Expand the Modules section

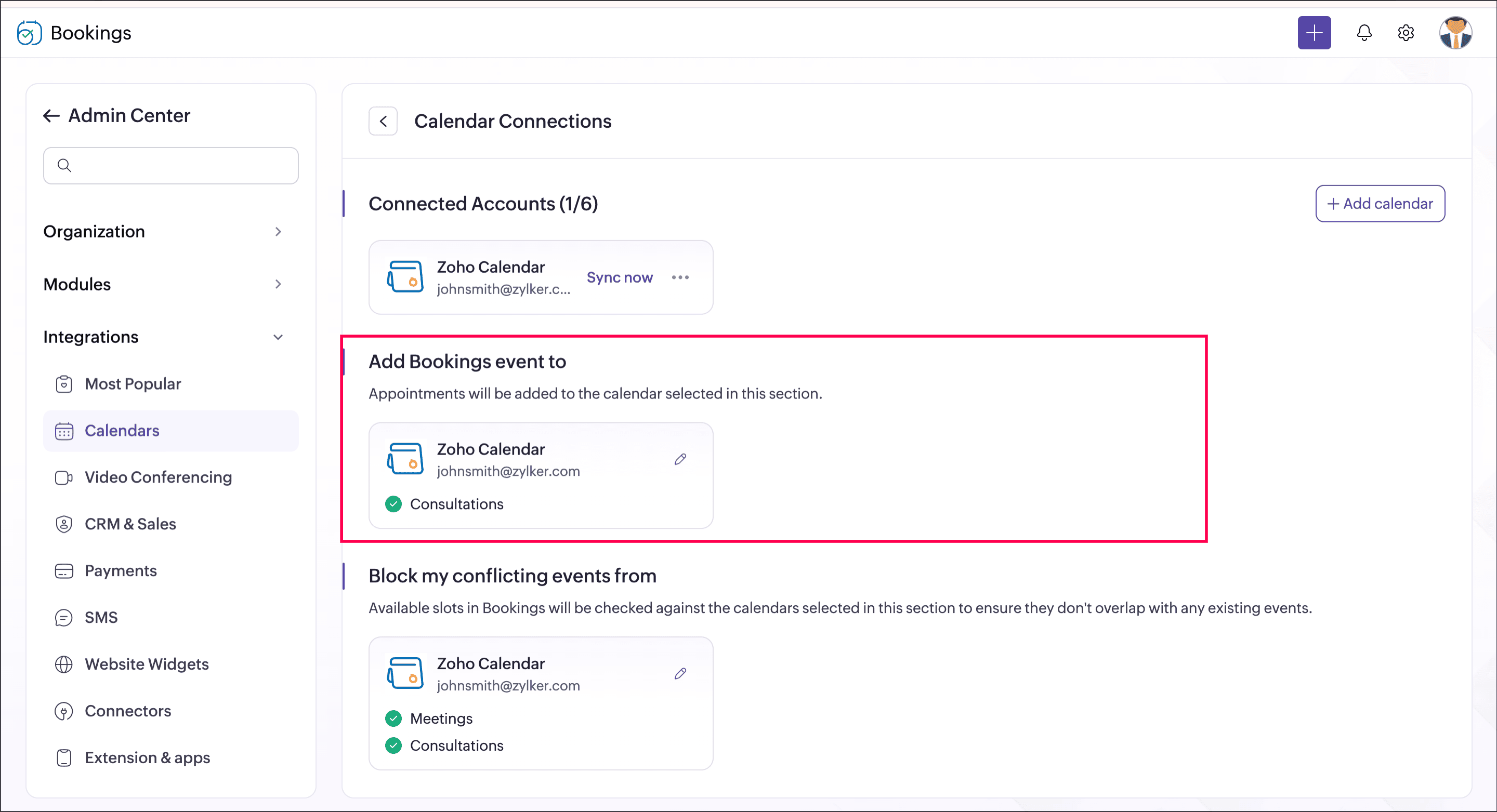click(x=163, y=285)
